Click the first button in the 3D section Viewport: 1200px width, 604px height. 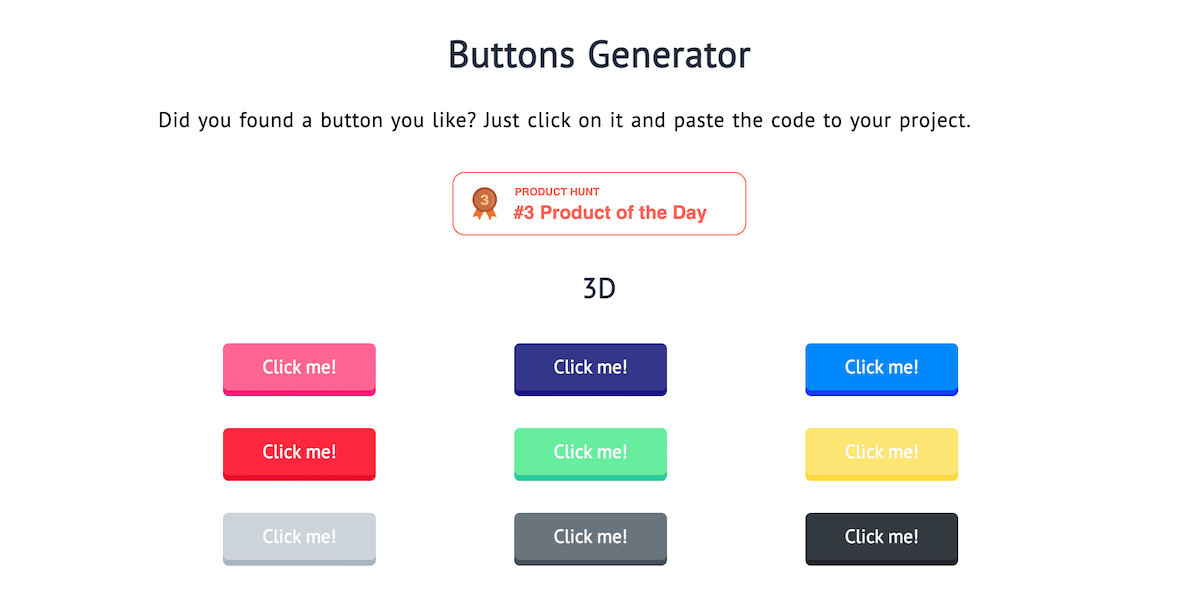(x=299, y=368)
